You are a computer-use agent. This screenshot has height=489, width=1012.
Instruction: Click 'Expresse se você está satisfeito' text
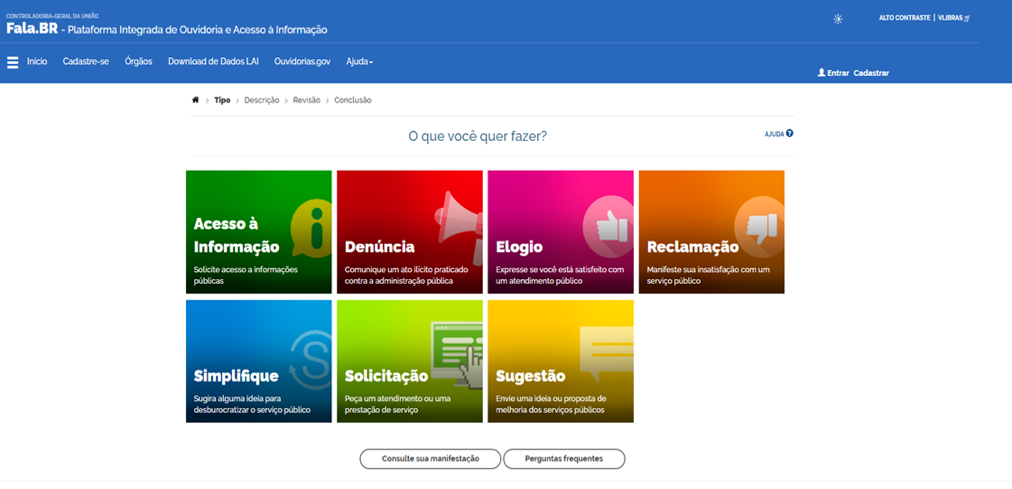tap(560, 275)
